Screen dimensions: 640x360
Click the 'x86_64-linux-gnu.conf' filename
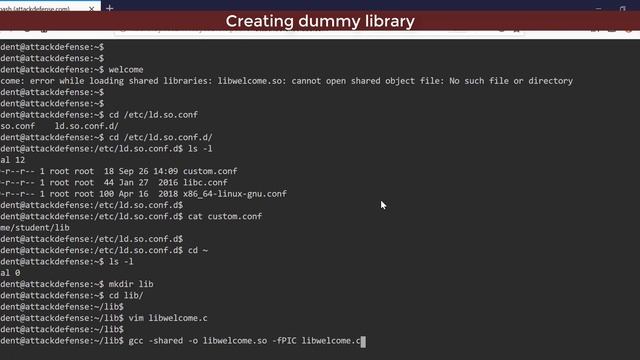(235, 194)
